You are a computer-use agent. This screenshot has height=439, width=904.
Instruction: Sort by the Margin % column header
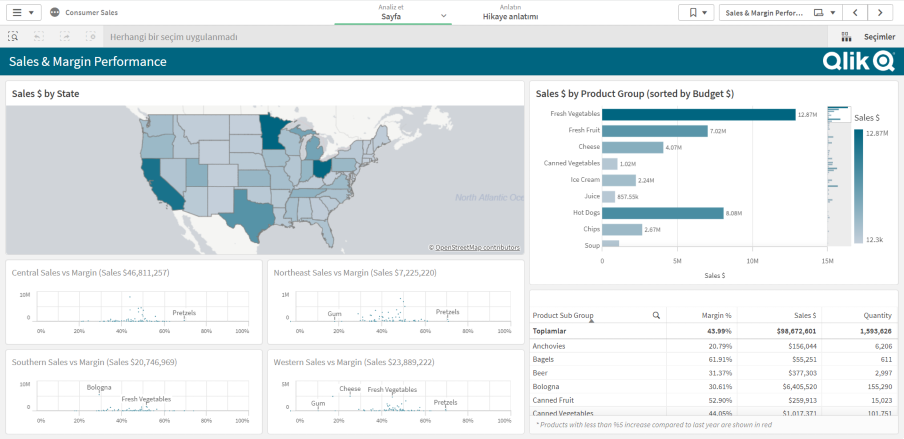point(716,315)
